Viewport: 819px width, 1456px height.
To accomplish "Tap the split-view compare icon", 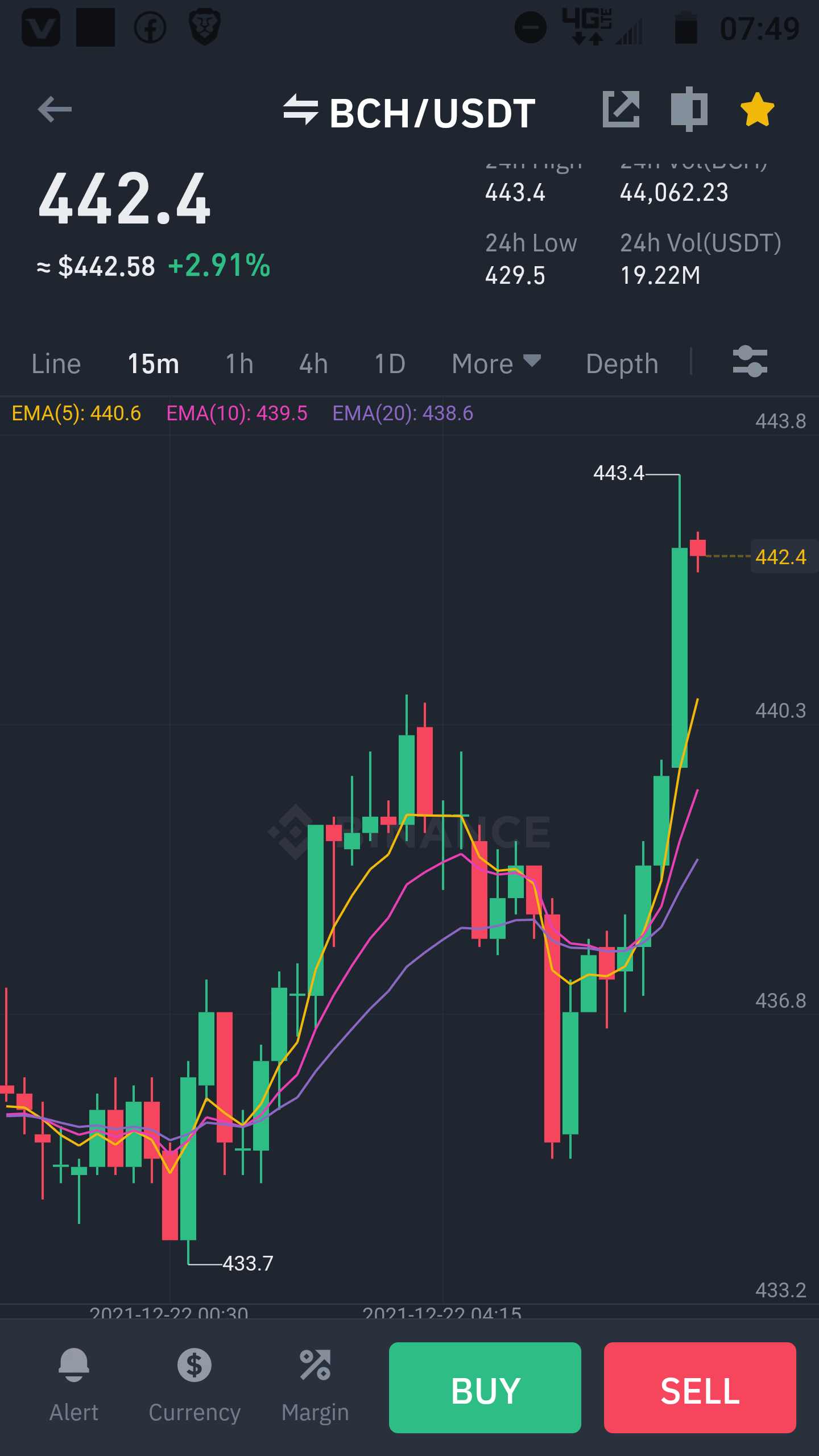I will pyautogui.click(x=689, y=109).
